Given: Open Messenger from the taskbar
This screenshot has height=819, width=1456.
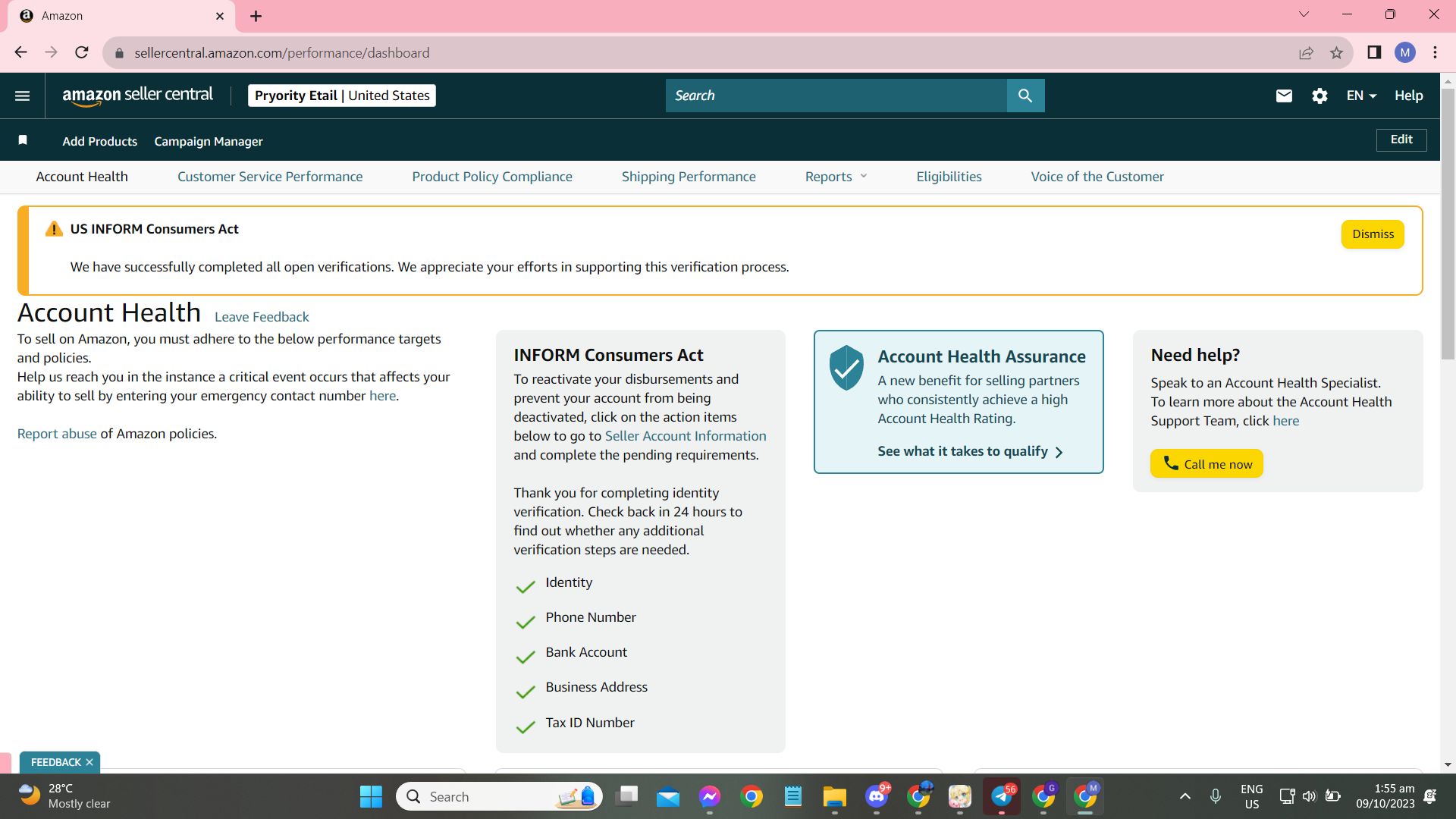Looking at the screenshot, I should [x=710, y=796].
